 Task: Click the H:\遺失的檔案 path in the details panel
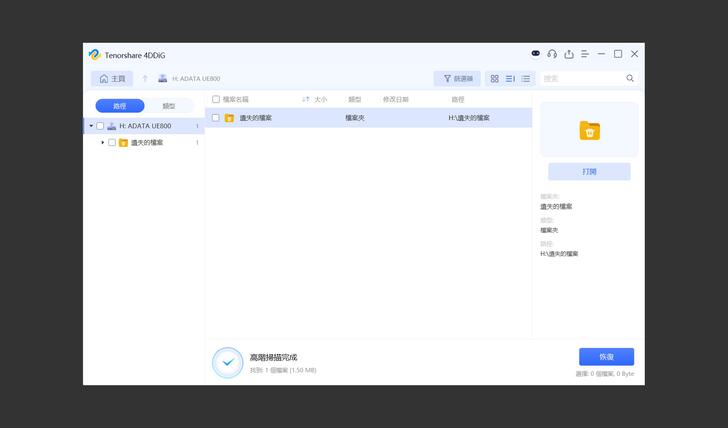pyautogui.click(x=559, y=253)
